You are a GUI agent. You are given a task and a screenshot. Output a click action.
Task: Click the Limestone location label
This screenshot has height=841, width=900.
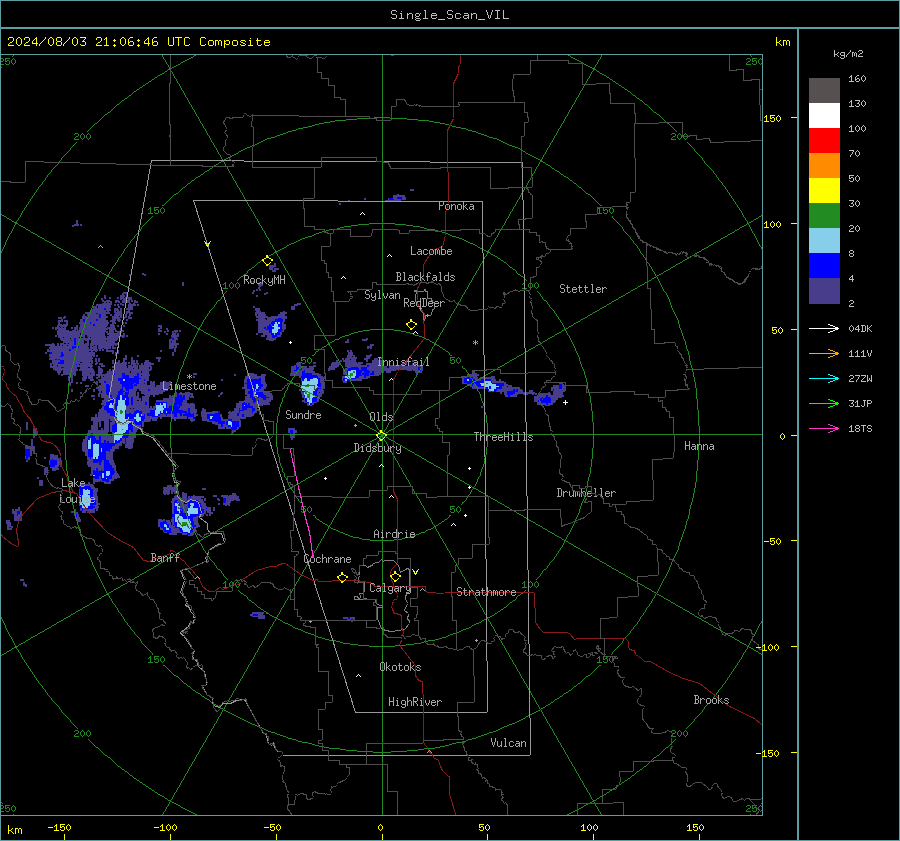pos(189,386)
